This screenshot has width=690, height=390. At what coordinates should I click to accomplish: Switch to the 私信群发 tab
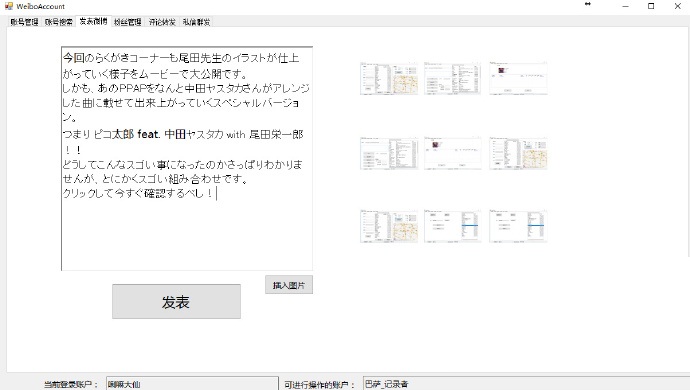(196, 22)
